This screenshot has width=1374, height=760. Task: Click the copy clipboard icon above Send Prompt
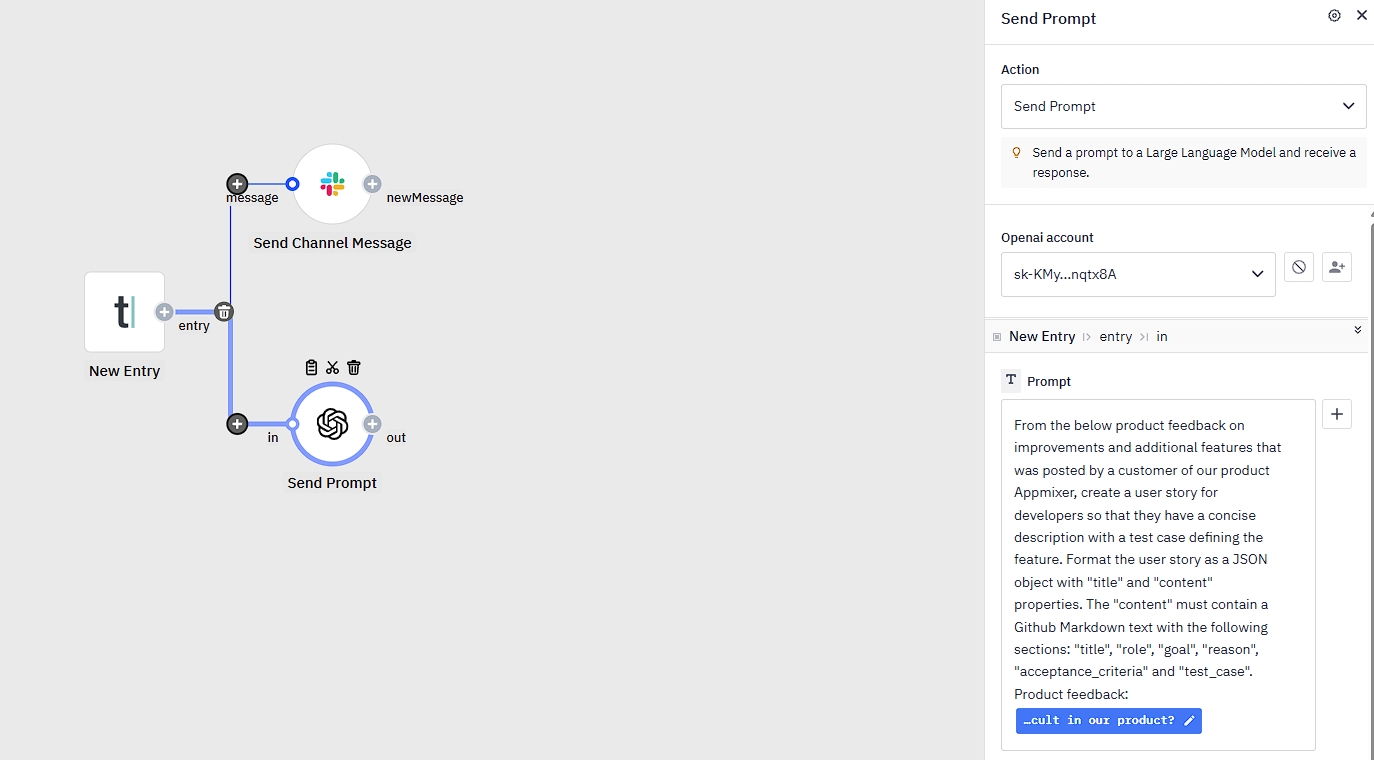click(x=311, y=368)
